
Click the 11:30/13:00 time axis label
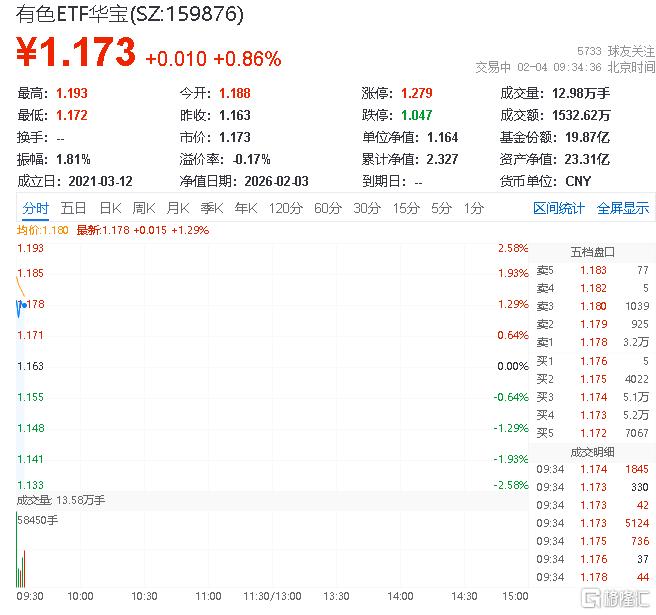(x=272, y=596)
